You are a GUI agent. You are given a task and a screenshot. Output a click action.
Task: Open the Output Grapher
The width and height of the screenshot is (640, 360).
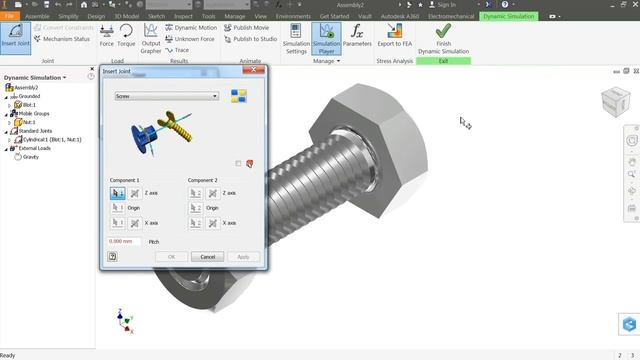pyautogui.click(x=151, y=39)
